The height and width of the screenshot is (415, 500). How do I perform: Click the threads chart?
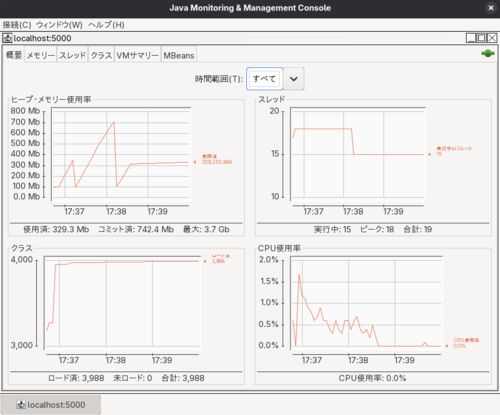pyautogui.click(x=358, y=154)
